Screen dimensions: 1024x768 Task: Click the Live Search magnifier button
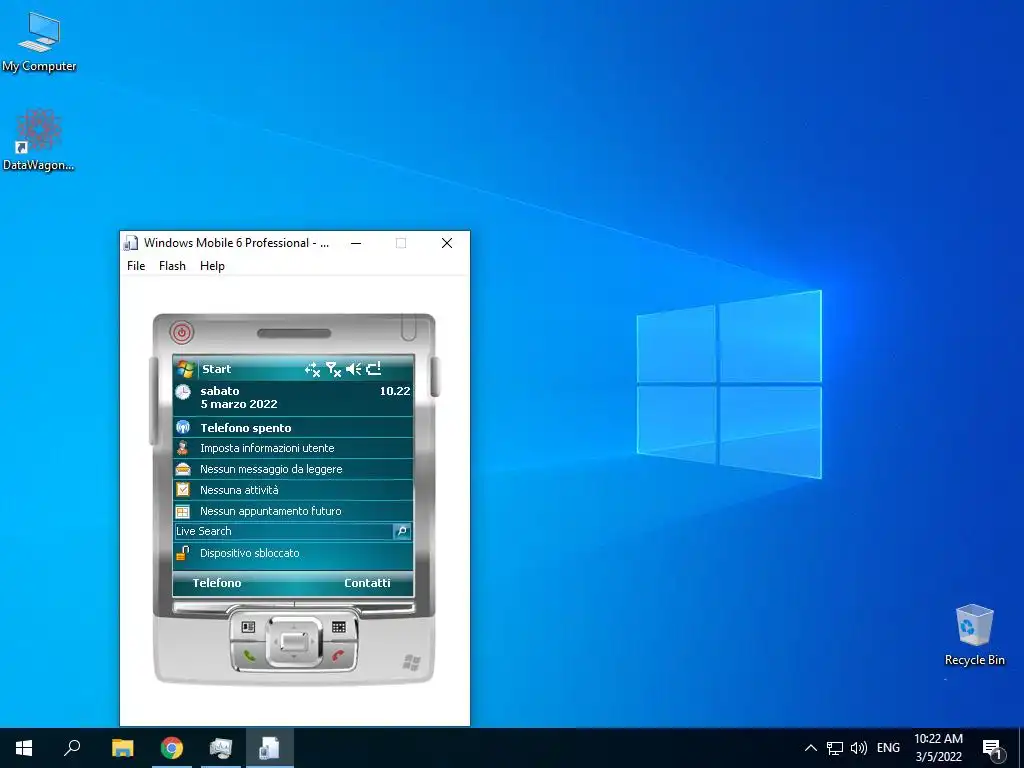tap(402, 531)
